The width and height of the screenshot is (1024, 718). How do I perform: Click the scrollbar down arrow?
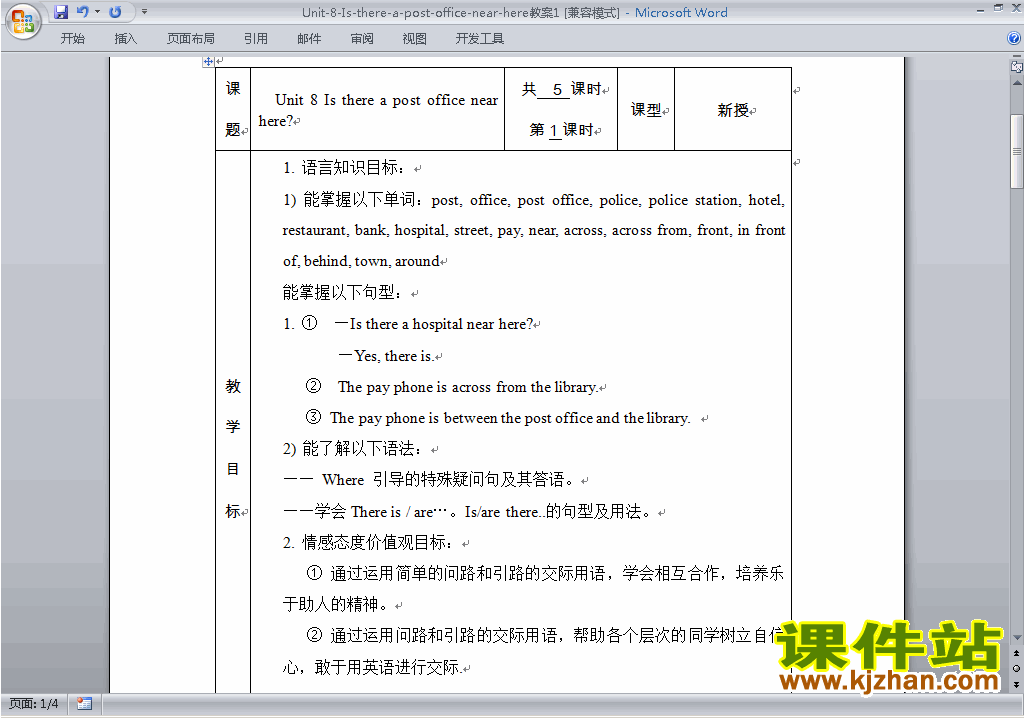tap(1017, 638)
